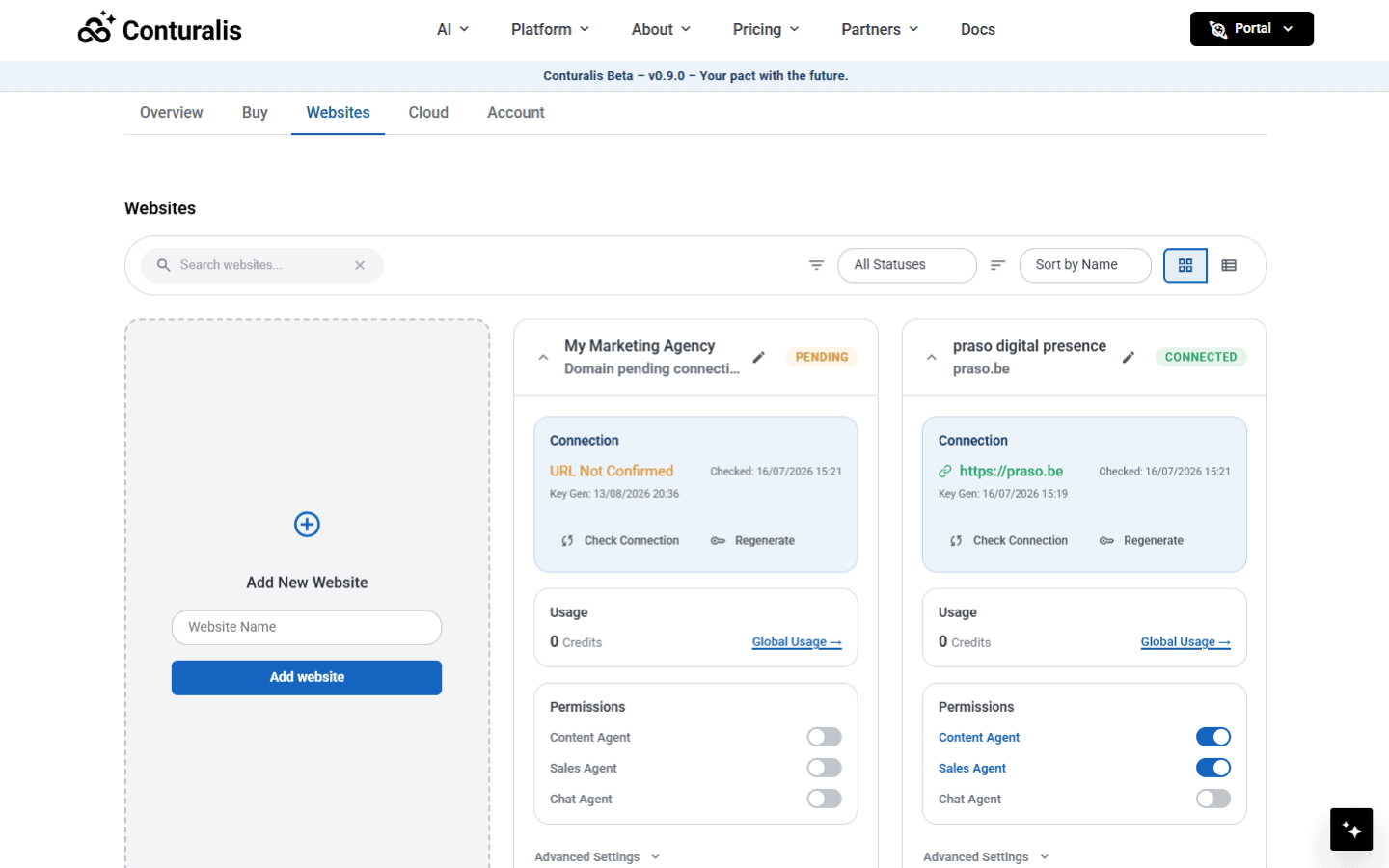The height and width of the screenshot is (868, 1389).
Task: Click the URL Not Confirmed text
Action: point(612,472)
